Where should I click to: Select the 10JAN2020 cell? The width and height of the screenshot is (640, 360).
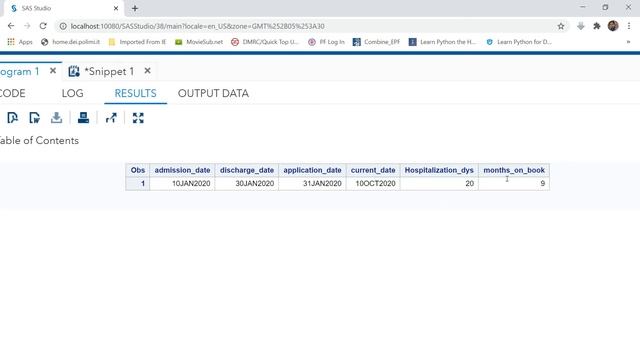(x=182, y=184)
